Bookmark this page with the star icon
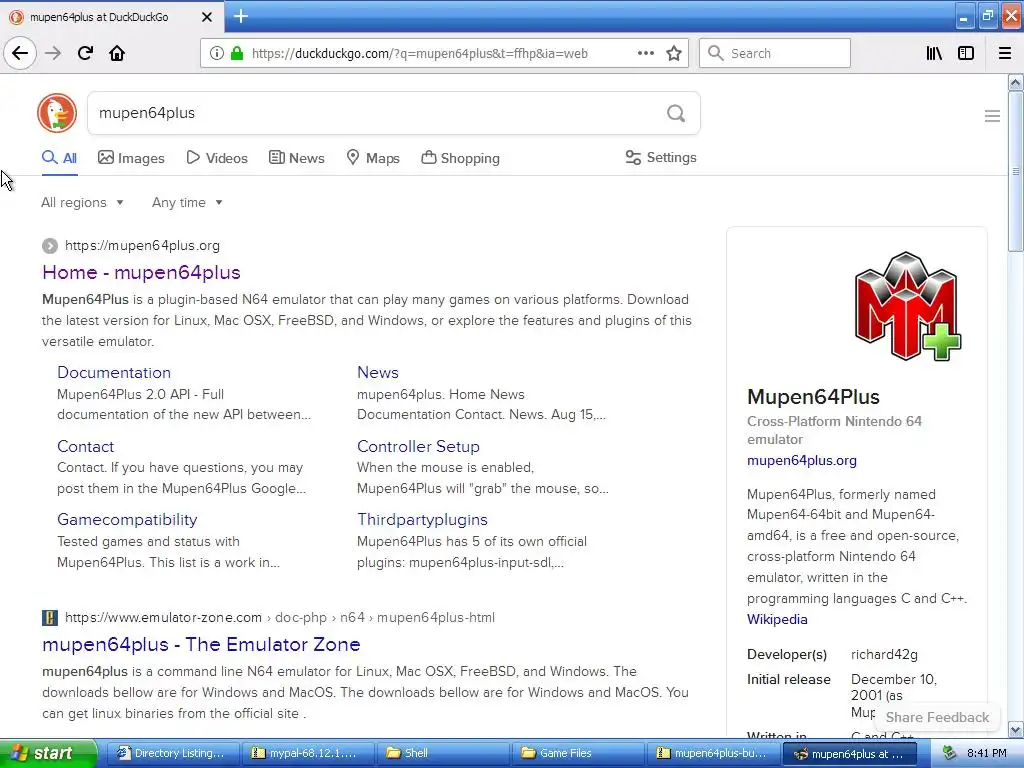 [x=674, y=53]
